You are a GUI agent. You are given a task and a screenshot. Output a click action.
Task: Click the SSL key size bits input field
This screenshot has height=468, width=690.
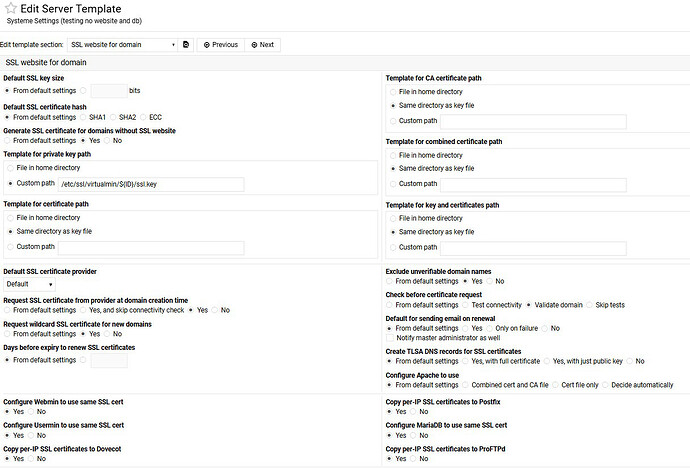pyautogui.click(x=107, y=90)
